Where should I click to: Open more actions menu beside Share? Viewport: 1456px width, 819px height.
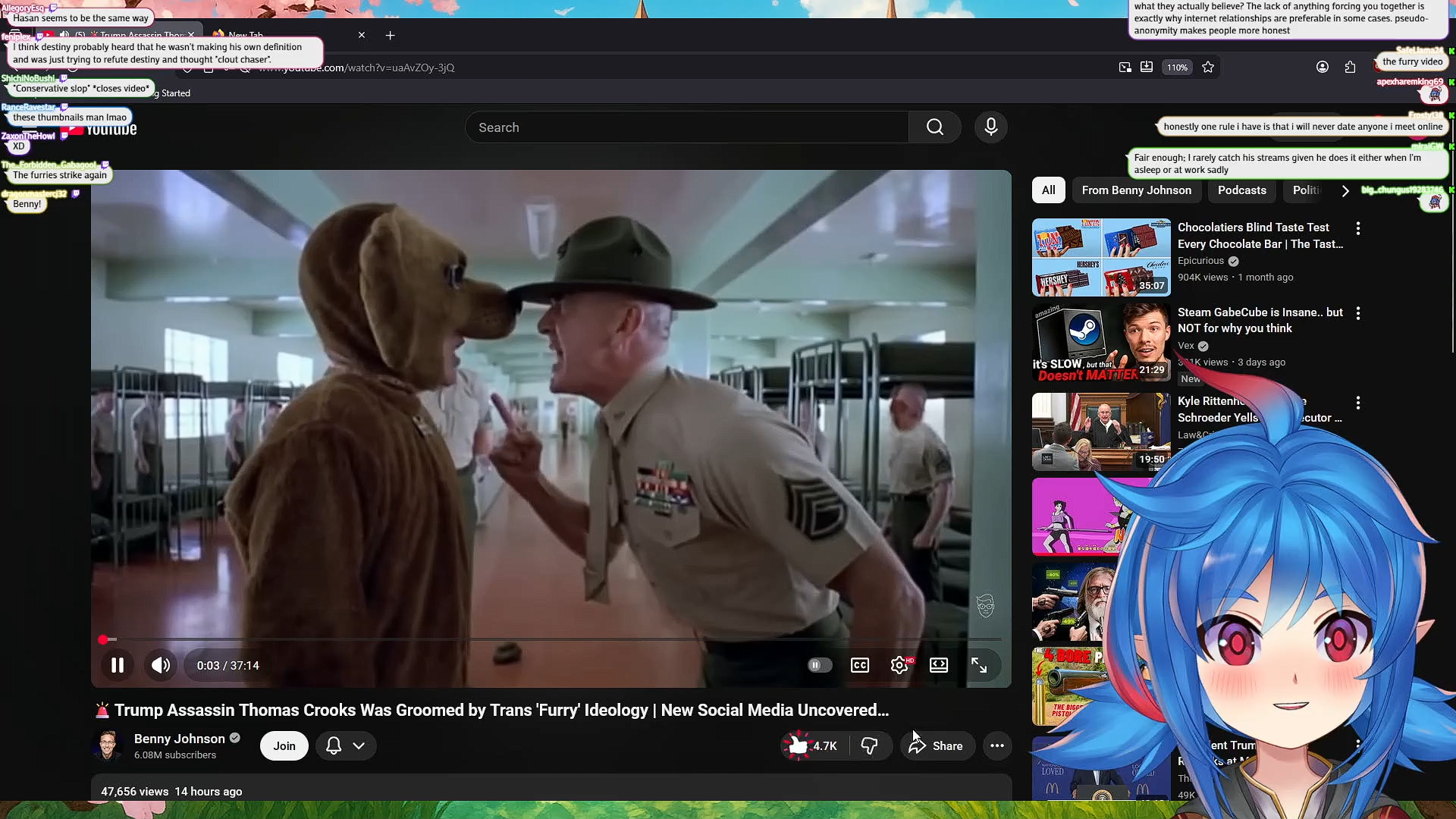pos(997,746)
